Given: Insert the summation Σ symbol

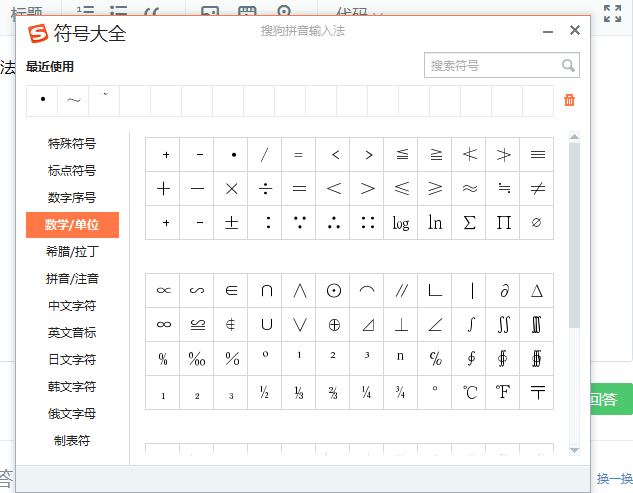Looking at the screenshot, I should click(469, 222).
